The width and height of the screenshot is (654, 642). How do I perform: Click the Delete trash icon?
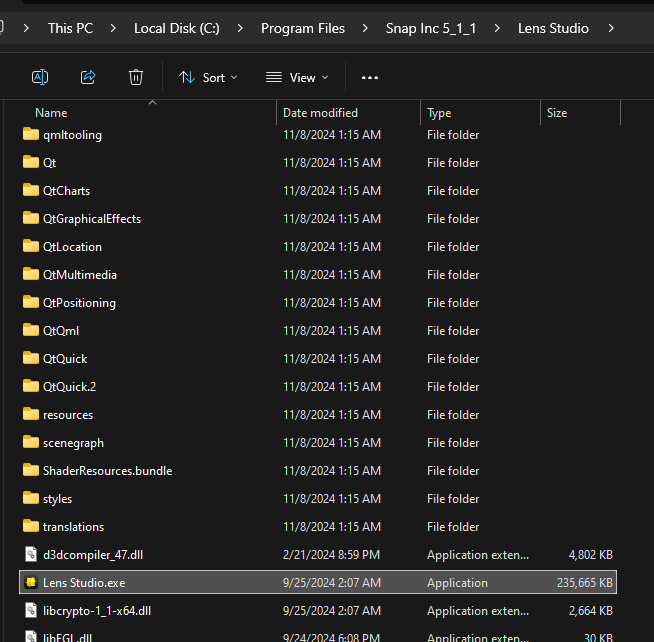coord(136,78)
